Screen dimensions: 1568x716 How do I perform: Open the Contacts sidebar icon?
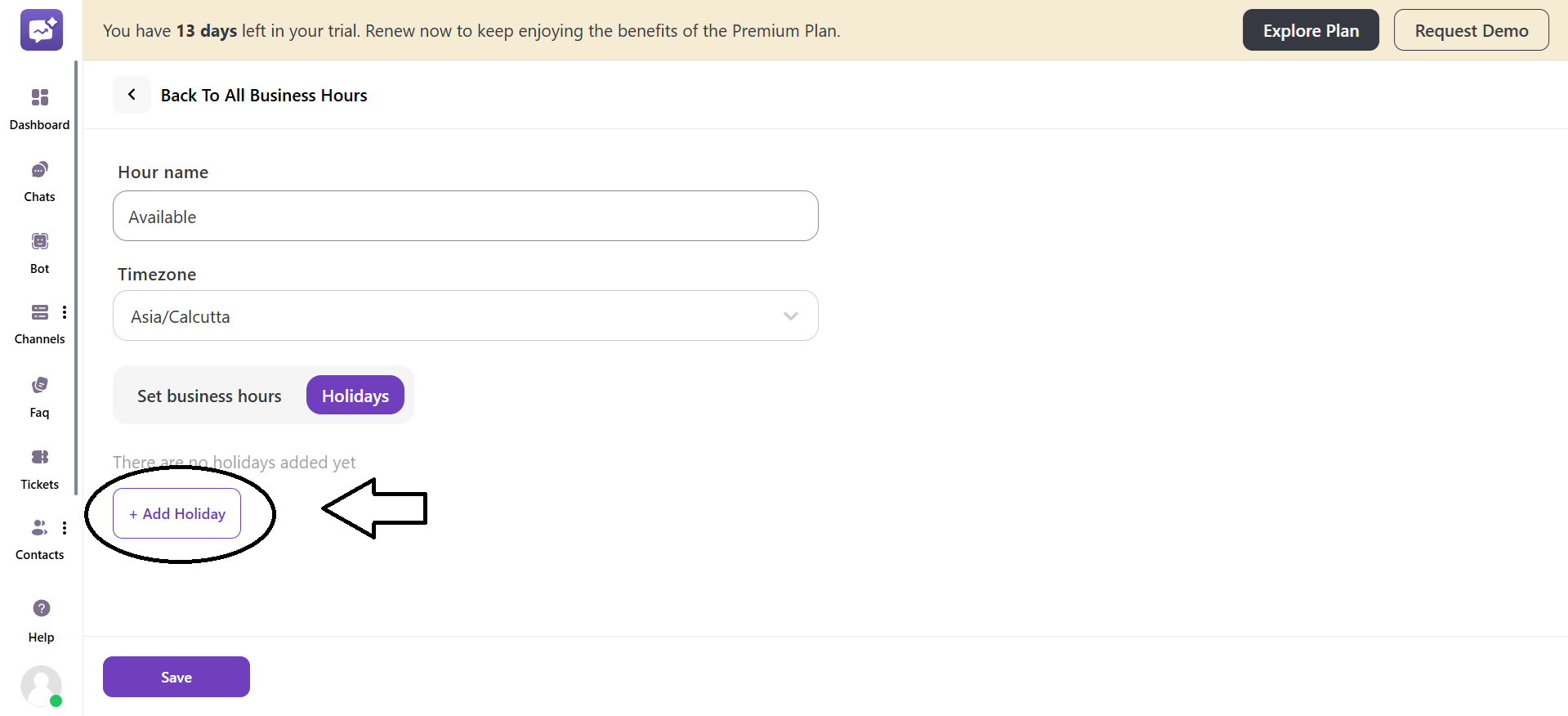click(38, 528)
